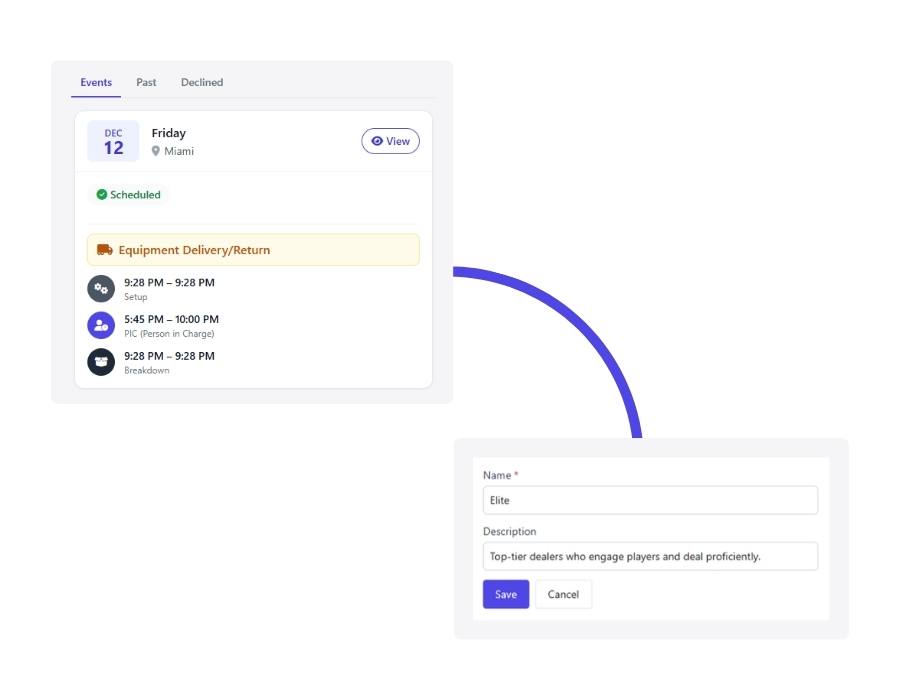Click the truck icon for Equipment Delivery/Return
Screen dimensions: 900x700
click(105, 250)
